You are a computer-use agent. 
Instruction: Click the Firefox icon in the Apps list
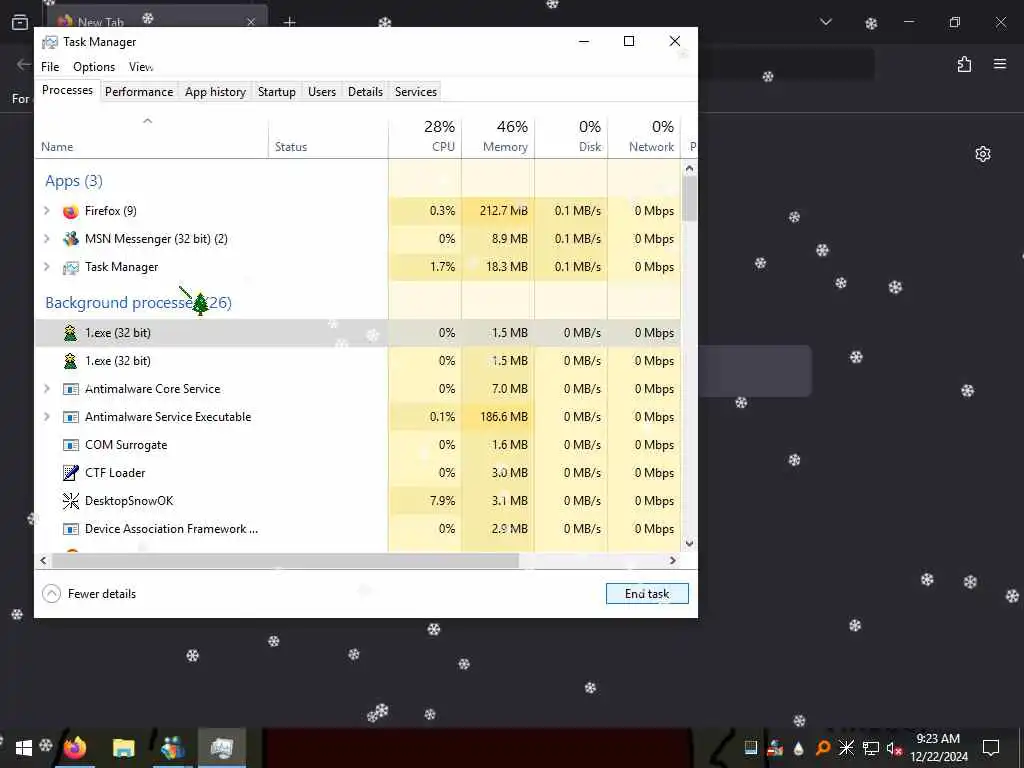[71, 211]
